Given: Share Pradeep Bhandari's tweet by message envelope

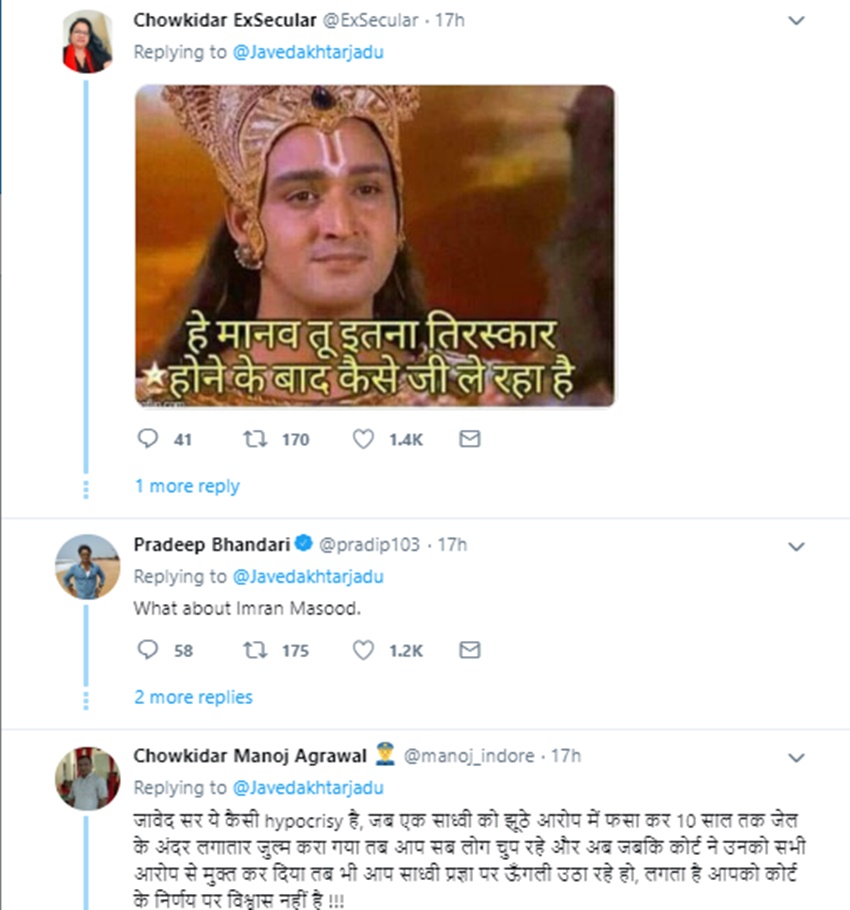Looking at the screenshot, I should pos(469,650).
